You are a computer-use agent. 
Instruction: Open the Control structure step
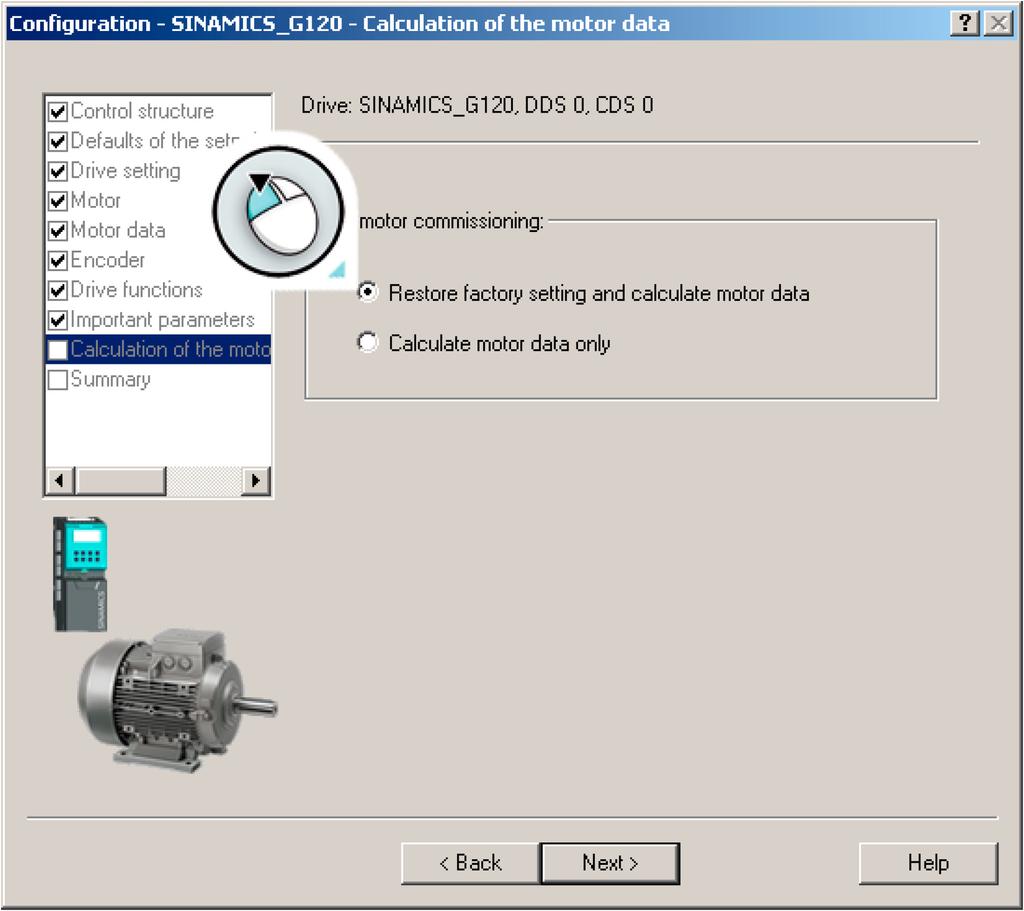(x=142, y=111)
